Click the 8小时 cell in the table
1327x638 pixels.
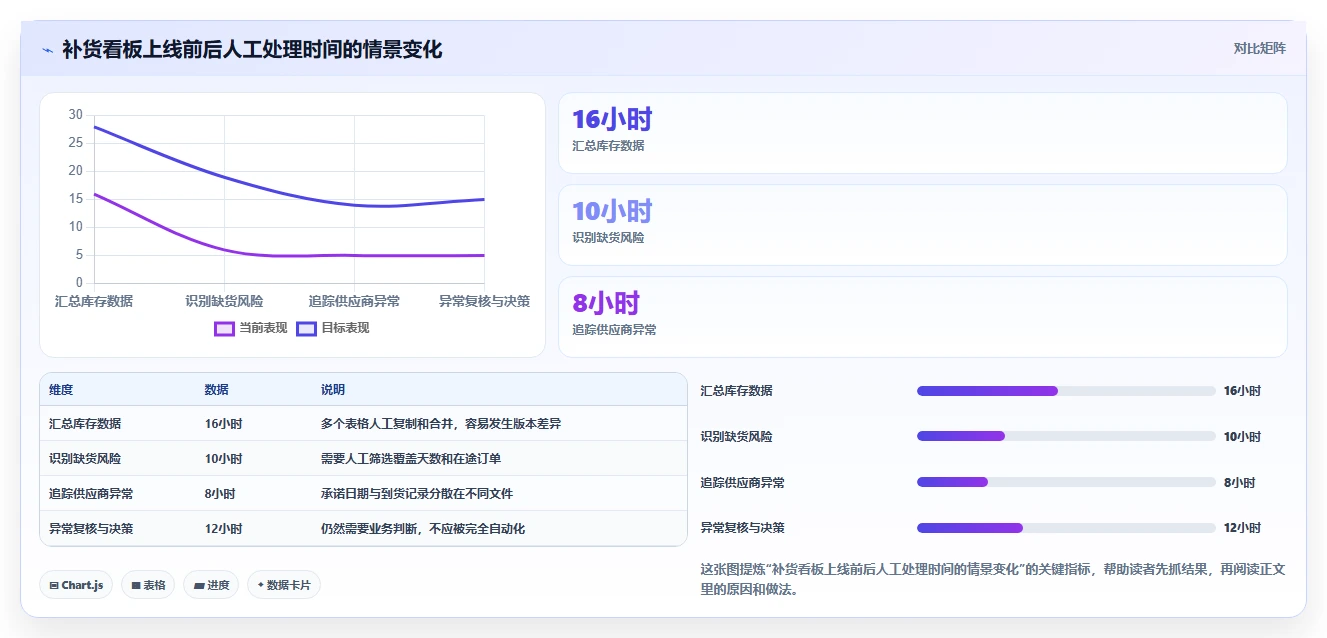coord(220,494)
